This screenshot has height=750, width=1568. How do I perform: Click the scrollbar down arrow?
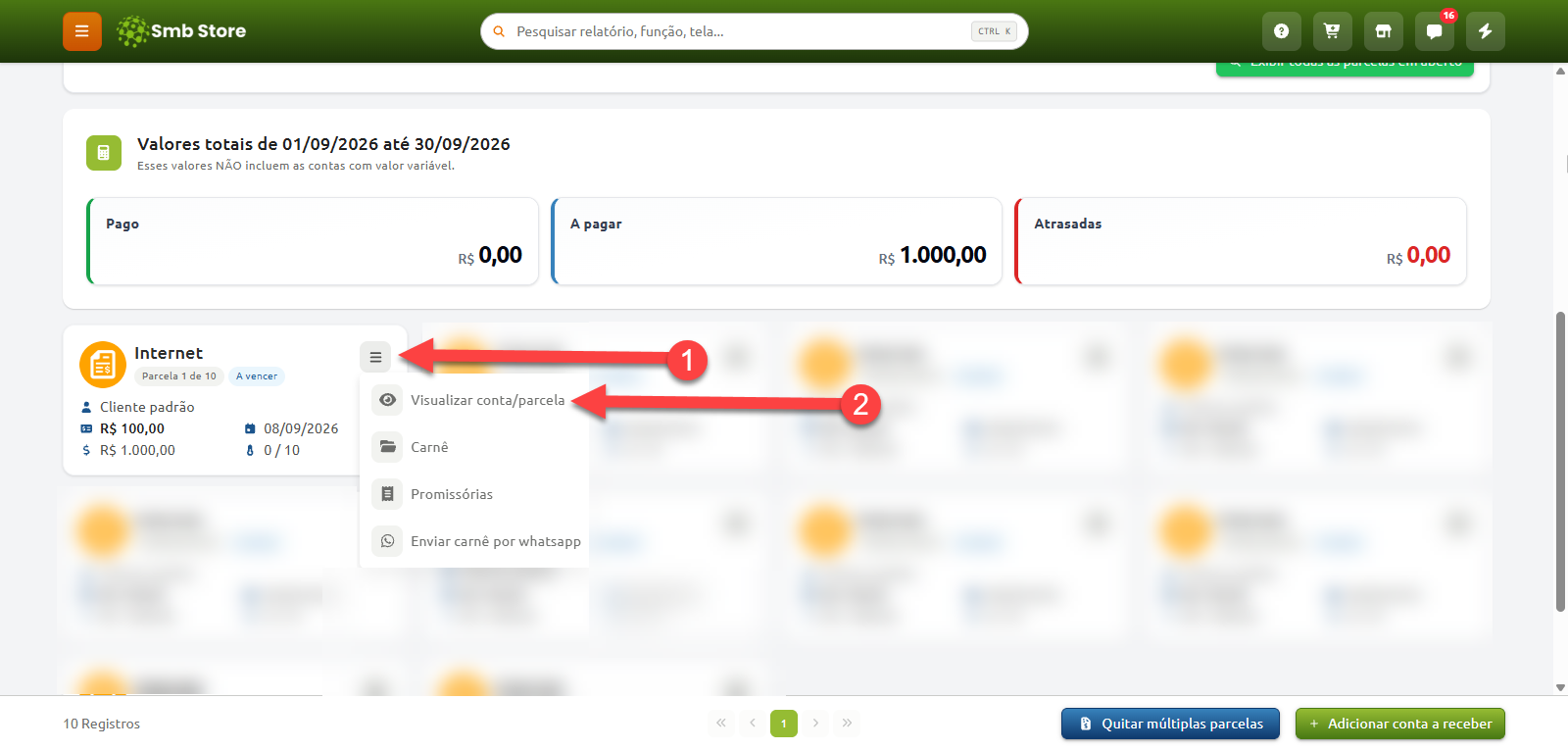(x=1560, y=688)
